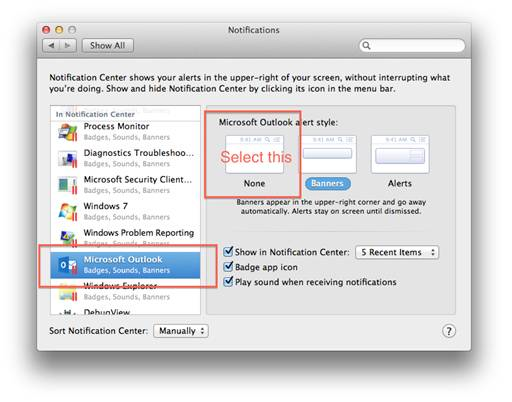
Task: Go forward with the right arrow button
Action: point(68,45)
